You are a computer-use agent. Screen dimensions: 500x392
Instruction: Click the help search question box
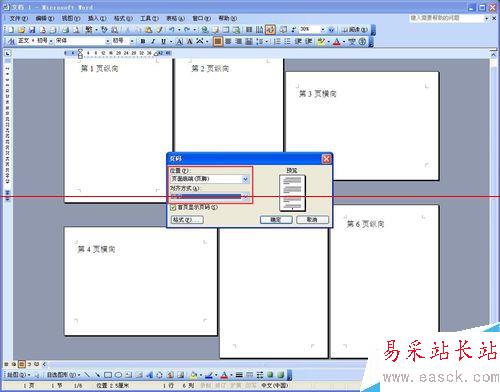pyautogui.click(x=446, y=18)
